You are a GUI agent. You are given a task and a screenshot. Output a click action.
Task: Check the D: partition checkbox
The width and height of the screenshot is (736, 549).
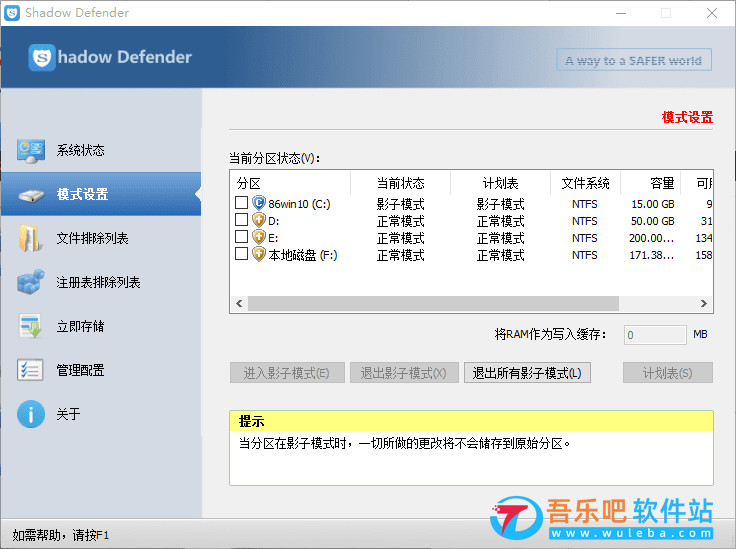241,220
